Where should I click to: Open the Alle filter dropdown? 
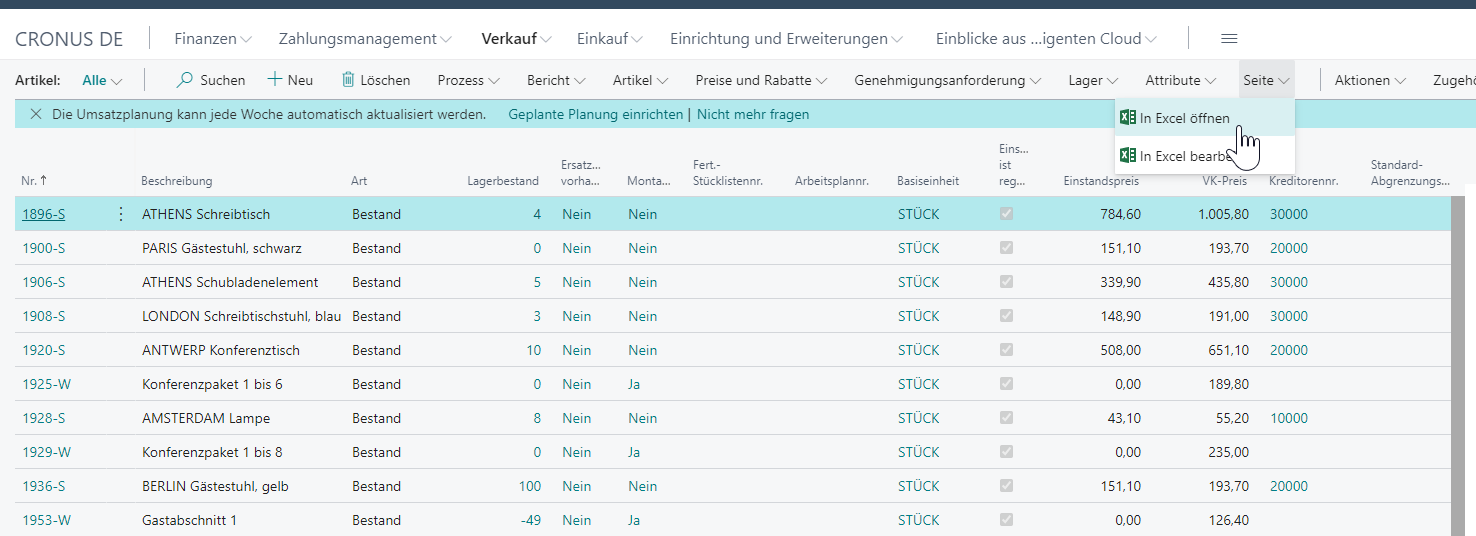click(102, 80)
